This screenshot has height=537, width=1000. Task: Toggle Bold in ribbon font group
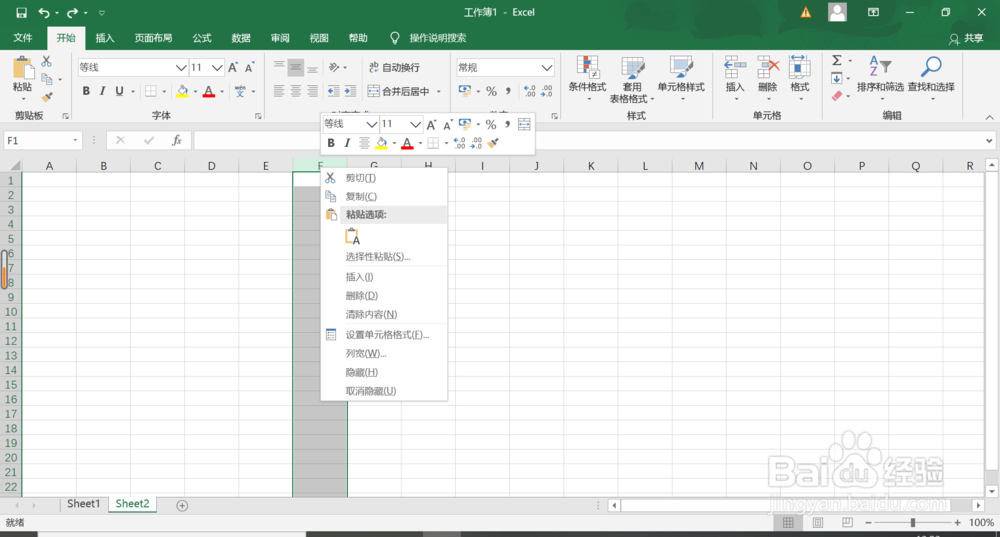point(86,91)
